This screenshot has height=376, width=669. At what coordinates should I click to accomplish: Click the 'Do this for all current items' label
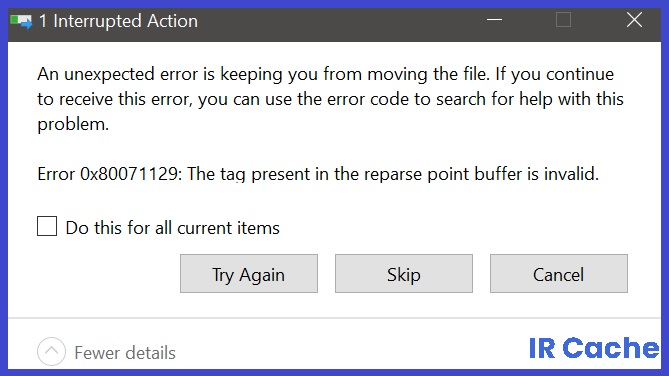pyautogui.click(x=172, y=228)
